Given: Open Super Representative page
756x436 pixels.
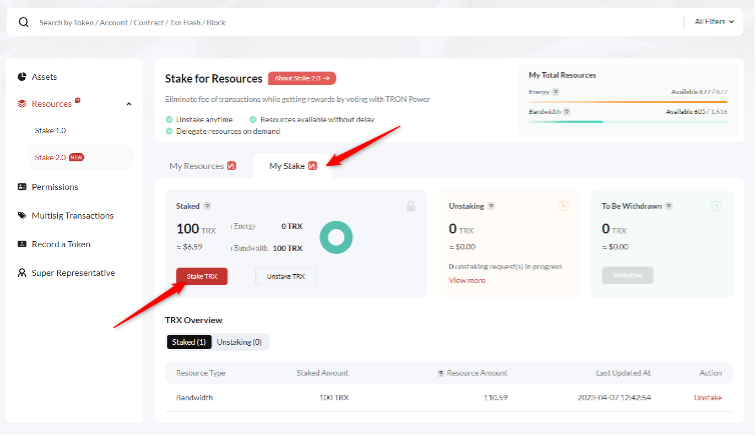Looking at the screenshot, I should (x=72, y=273).
